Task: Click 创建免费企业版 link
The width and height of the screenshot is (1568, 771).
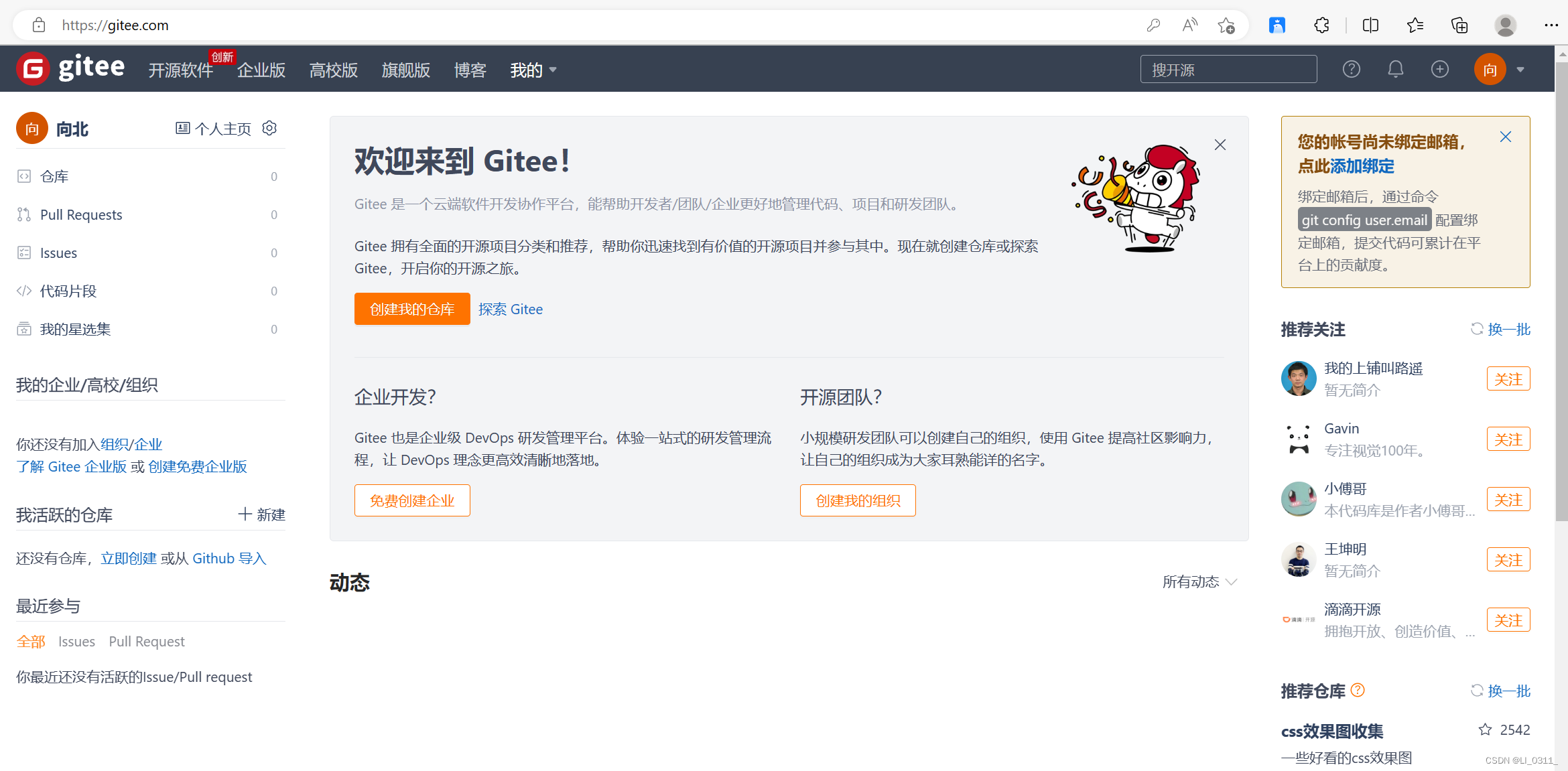Action: tap(198, 466)
